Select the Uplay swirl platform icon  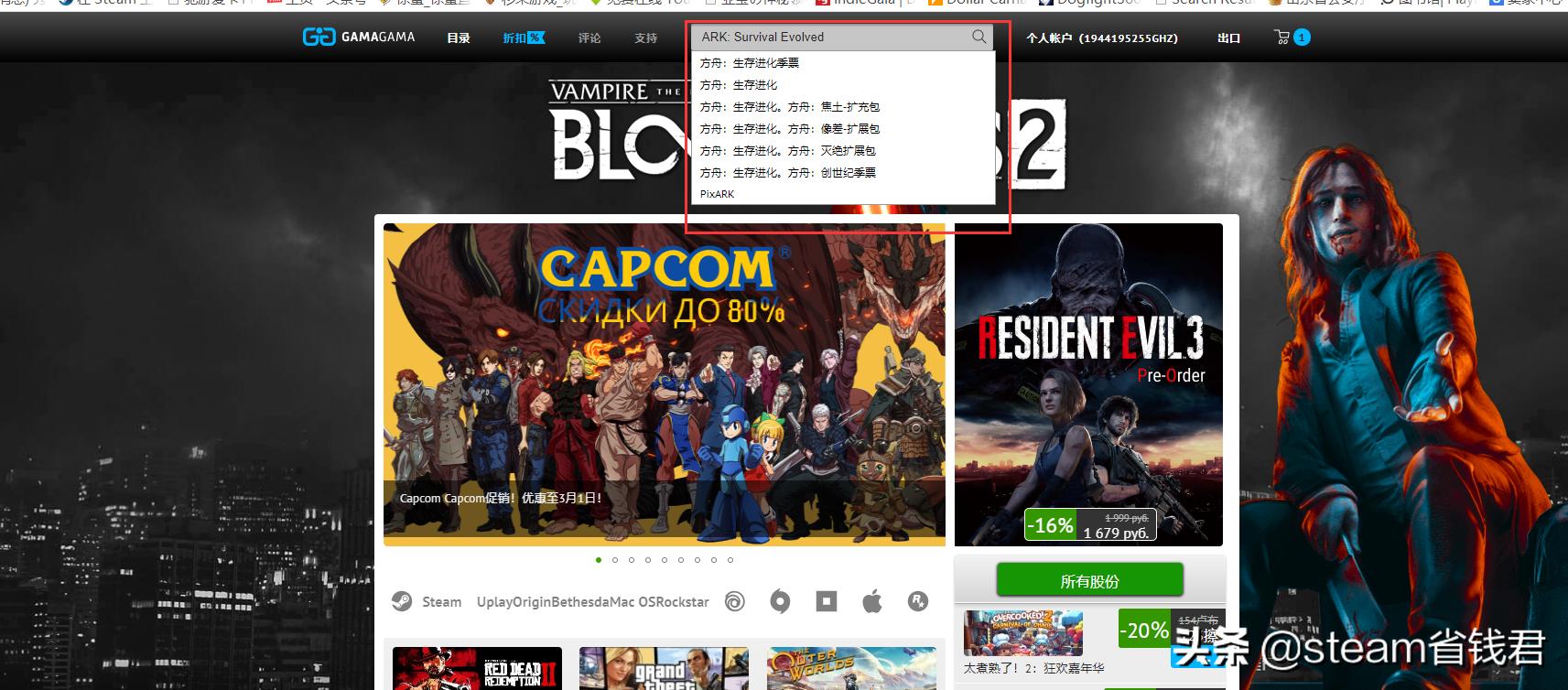tap(734, 601)
